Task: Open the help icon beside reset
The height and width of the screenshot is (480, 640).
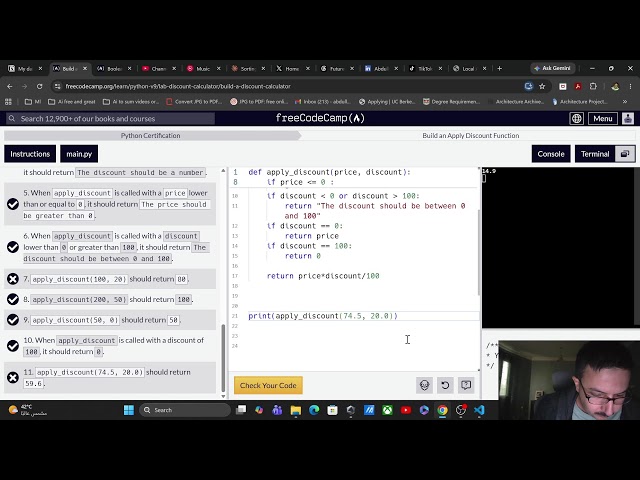Action: 466,385
